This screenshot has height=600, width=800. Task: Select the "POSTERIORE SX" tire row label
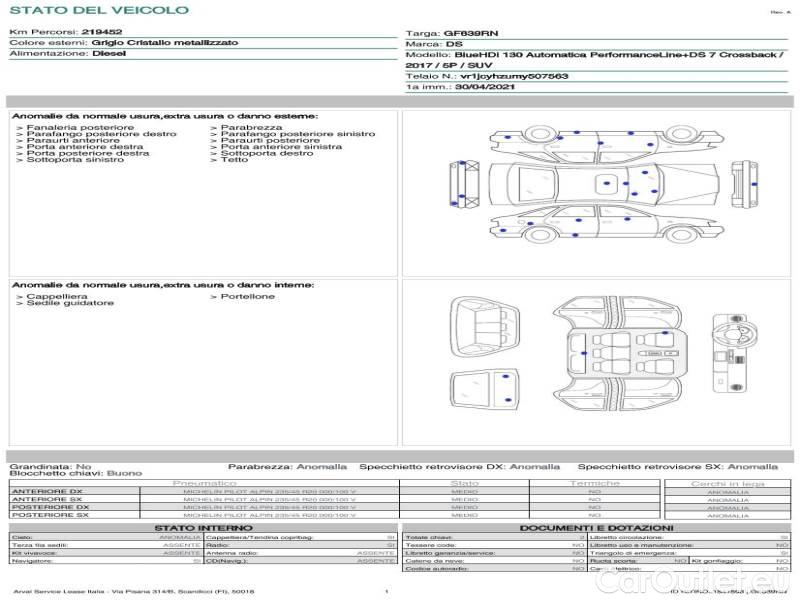tap(51, 515)
